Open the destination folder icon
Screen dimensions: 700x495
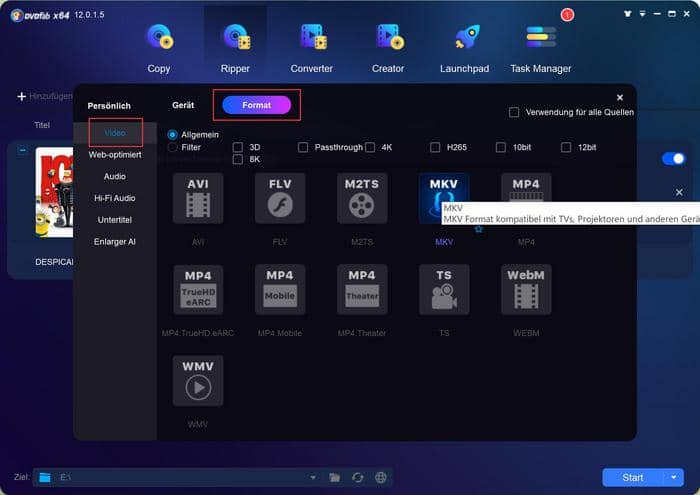(x=334, y=478)
